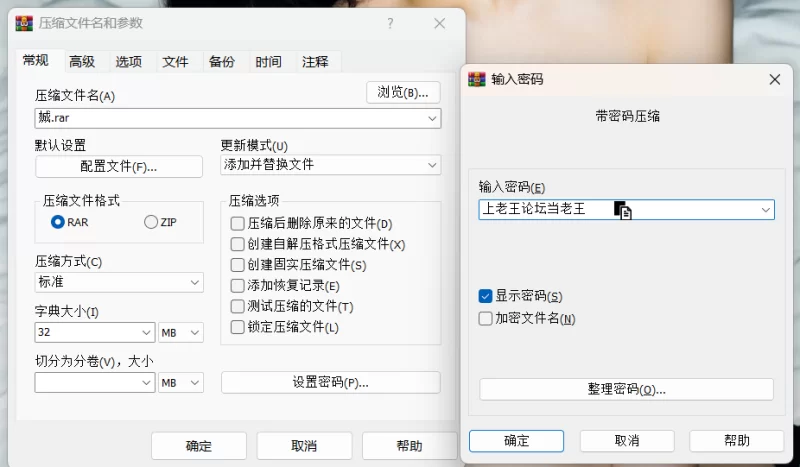The height and width of the screenshot is (467, 800).
Task: Click 确定 in the archive parameters dialog
Action: tap(199, 446)
